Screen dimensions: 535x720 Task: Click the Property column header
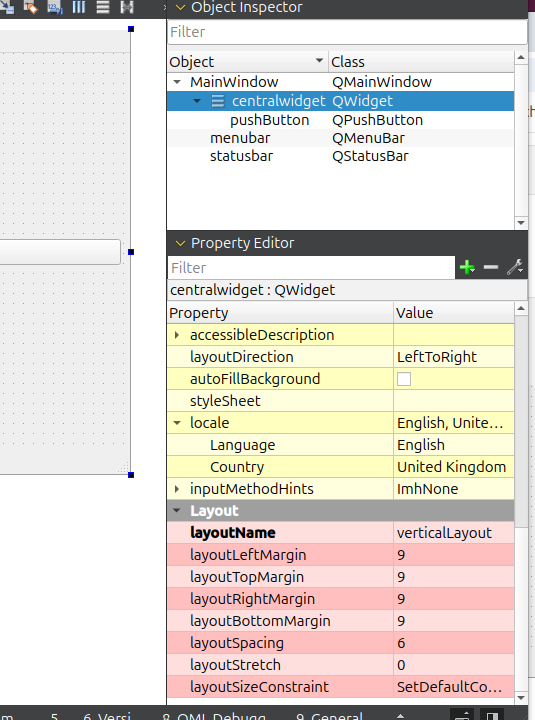[x=280, y=313]
